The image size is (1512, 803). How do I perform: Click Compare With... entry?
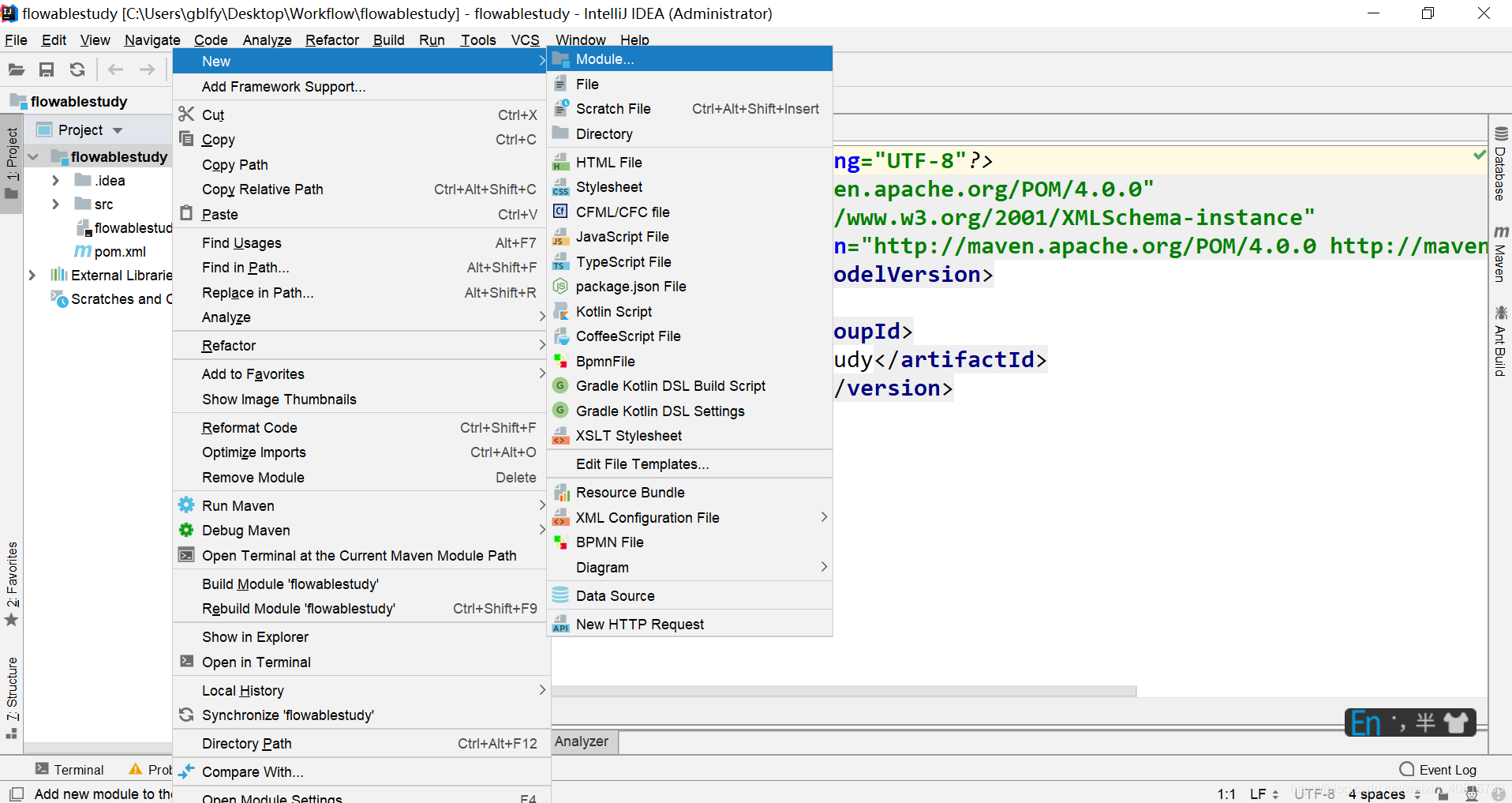click(x=361, y=772)
